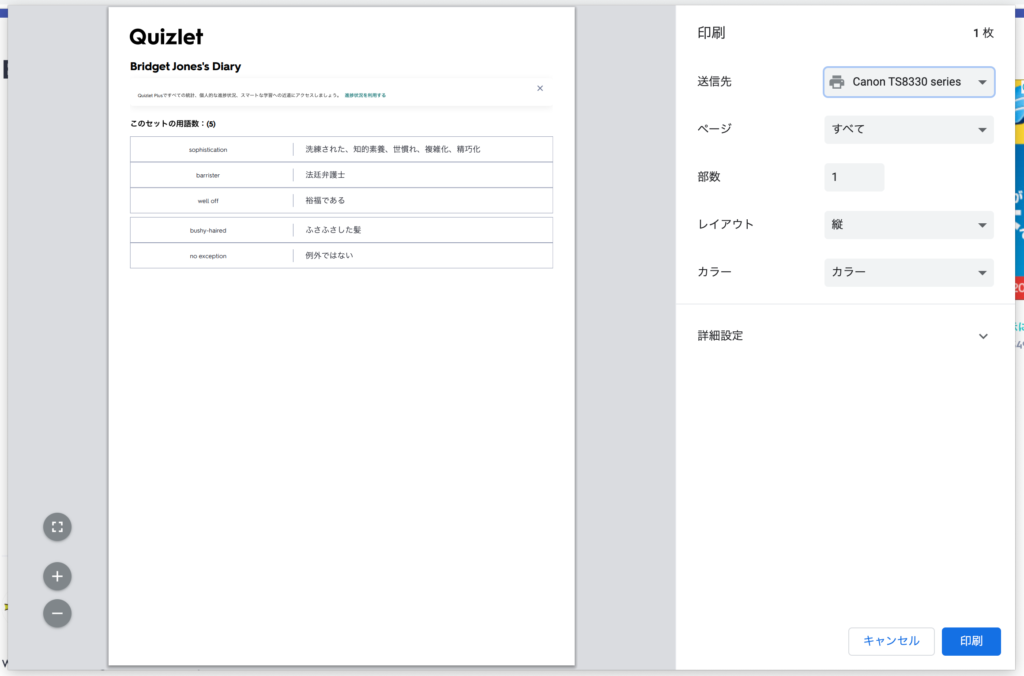Image resolution: width=1024 pixels, height=676 pixels.
Task: Click the fit-to-page preview icon
Action: 57,527
